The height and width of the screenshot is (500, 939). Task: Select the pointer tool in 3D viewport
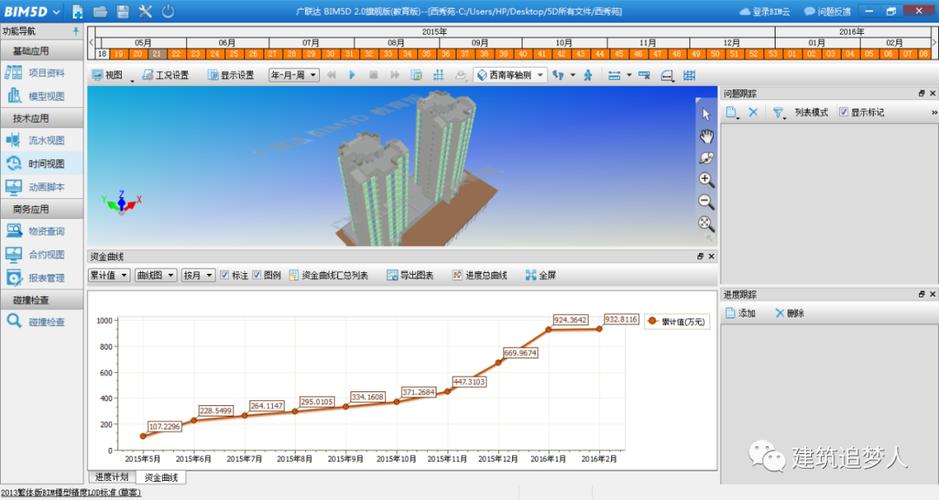point(706,114)
